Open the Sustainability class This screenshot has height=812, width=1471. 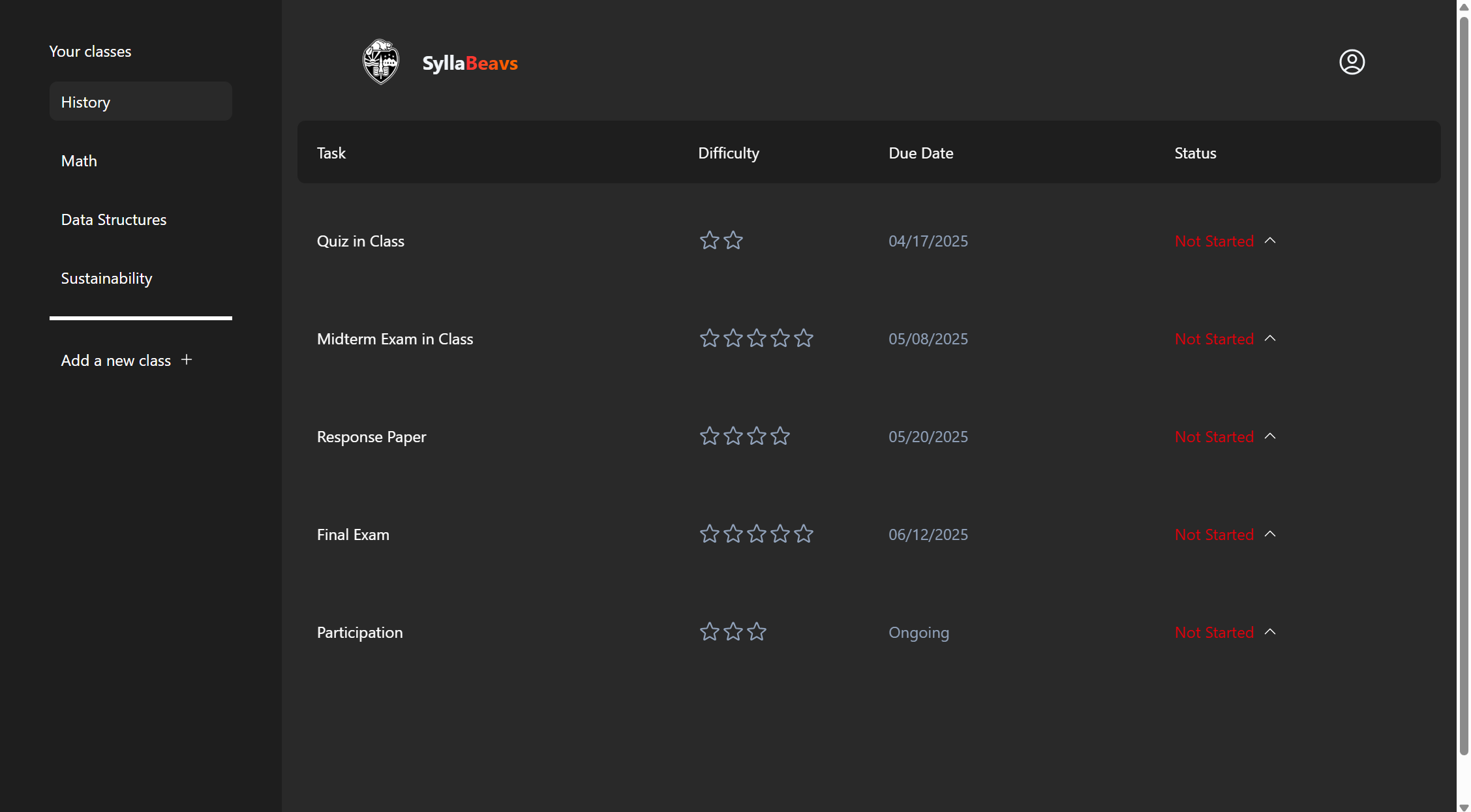point(106,278)
